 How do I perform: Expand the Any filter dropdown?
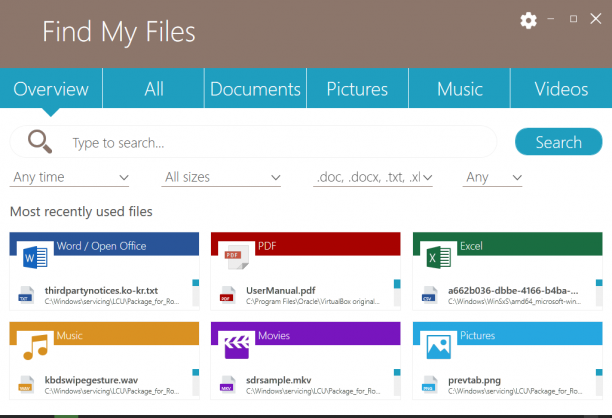492,178
